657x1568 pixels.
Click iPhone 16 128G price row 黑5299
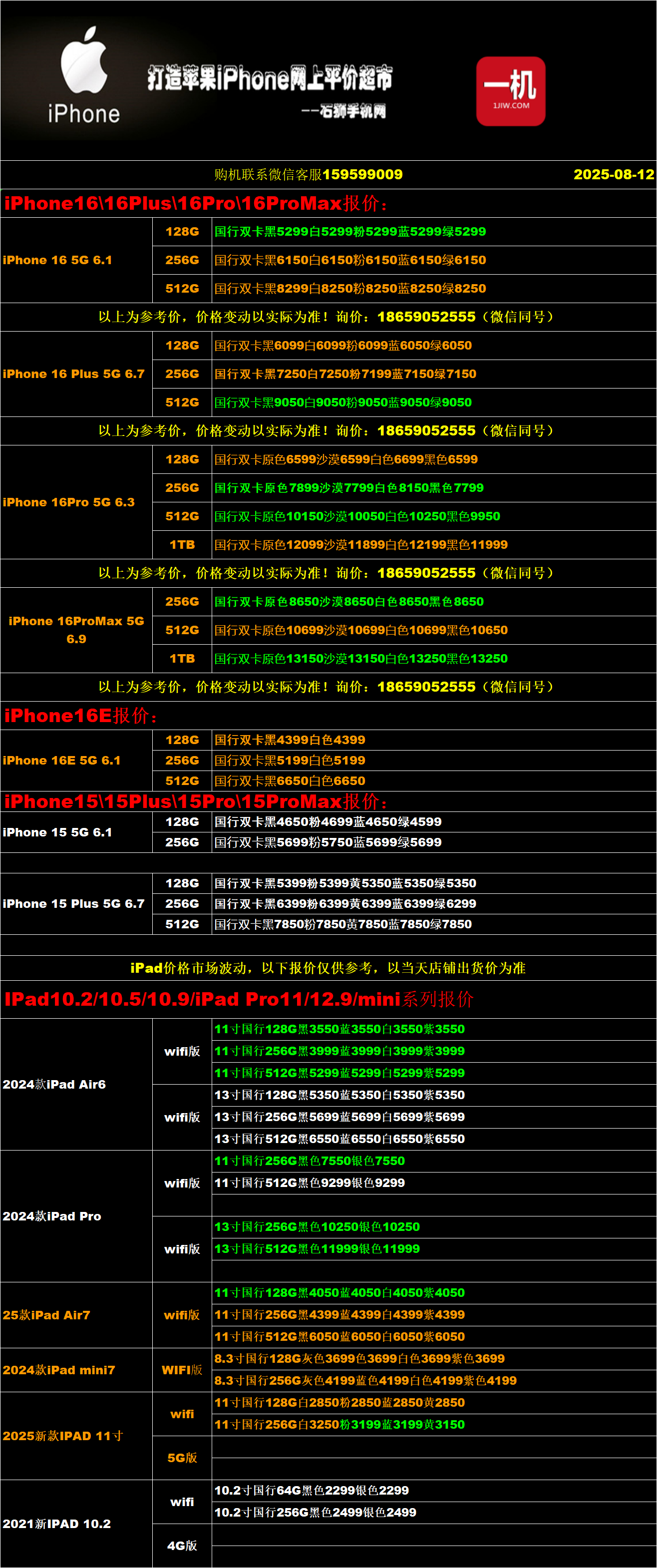pyautogui.click(x=434, y=232)
